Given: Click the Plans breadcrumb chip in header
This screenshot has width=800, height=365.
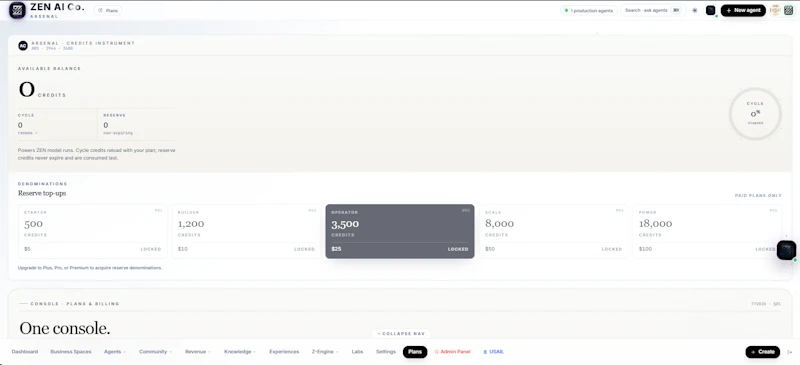Looking at the screenshot, I should pyautogui.click(x=108, y=10).
